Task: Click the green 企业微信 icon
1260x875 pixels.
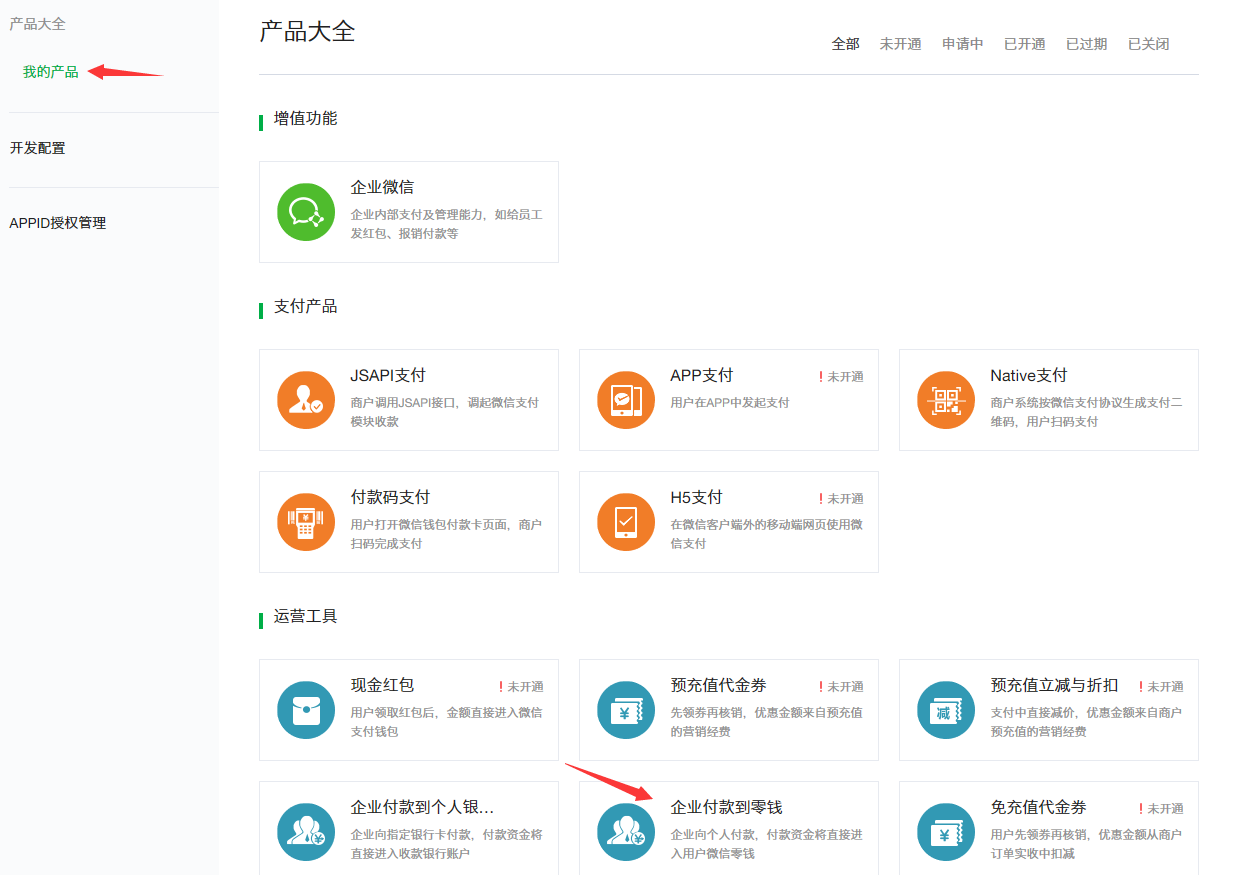Action: [306, 212]
